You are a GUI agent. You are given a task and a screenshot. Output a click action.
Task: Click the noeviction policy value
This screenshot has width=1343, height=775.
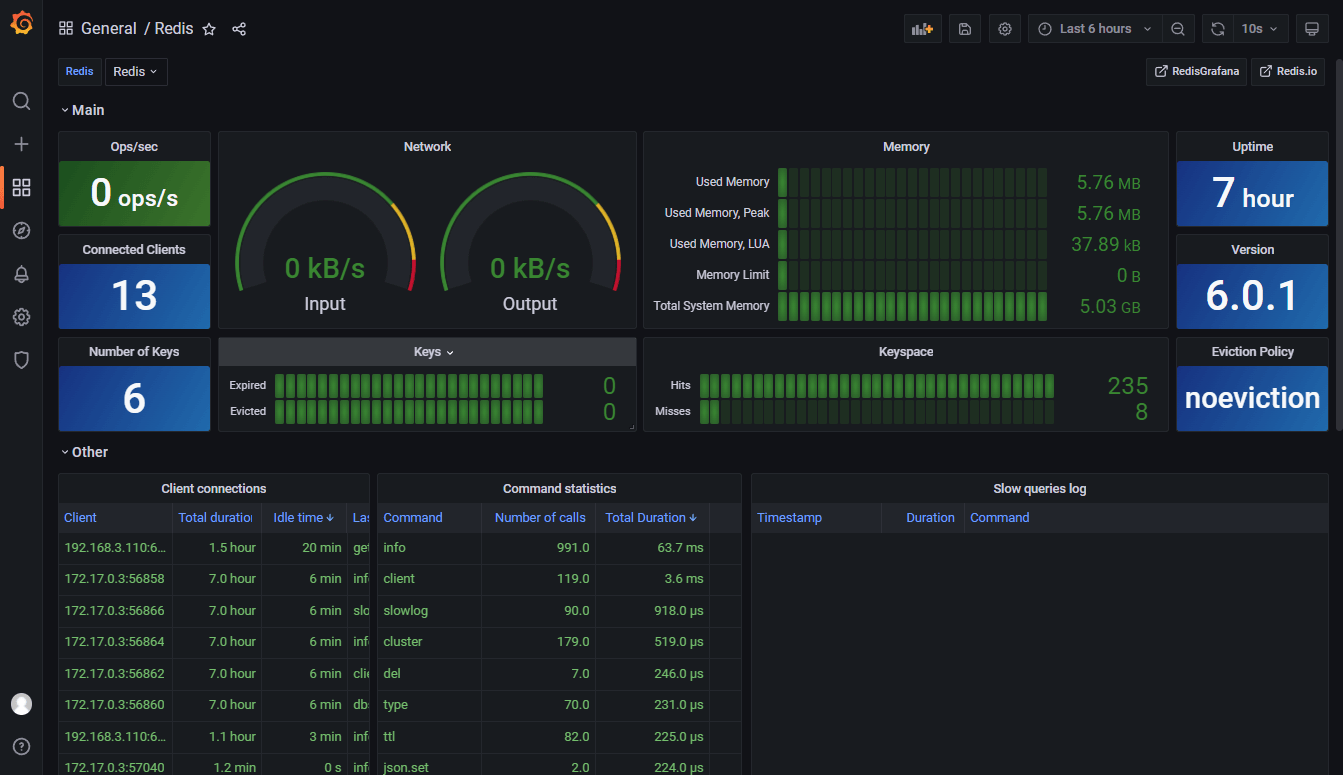pyautogui.click(x=1252, y=398)
